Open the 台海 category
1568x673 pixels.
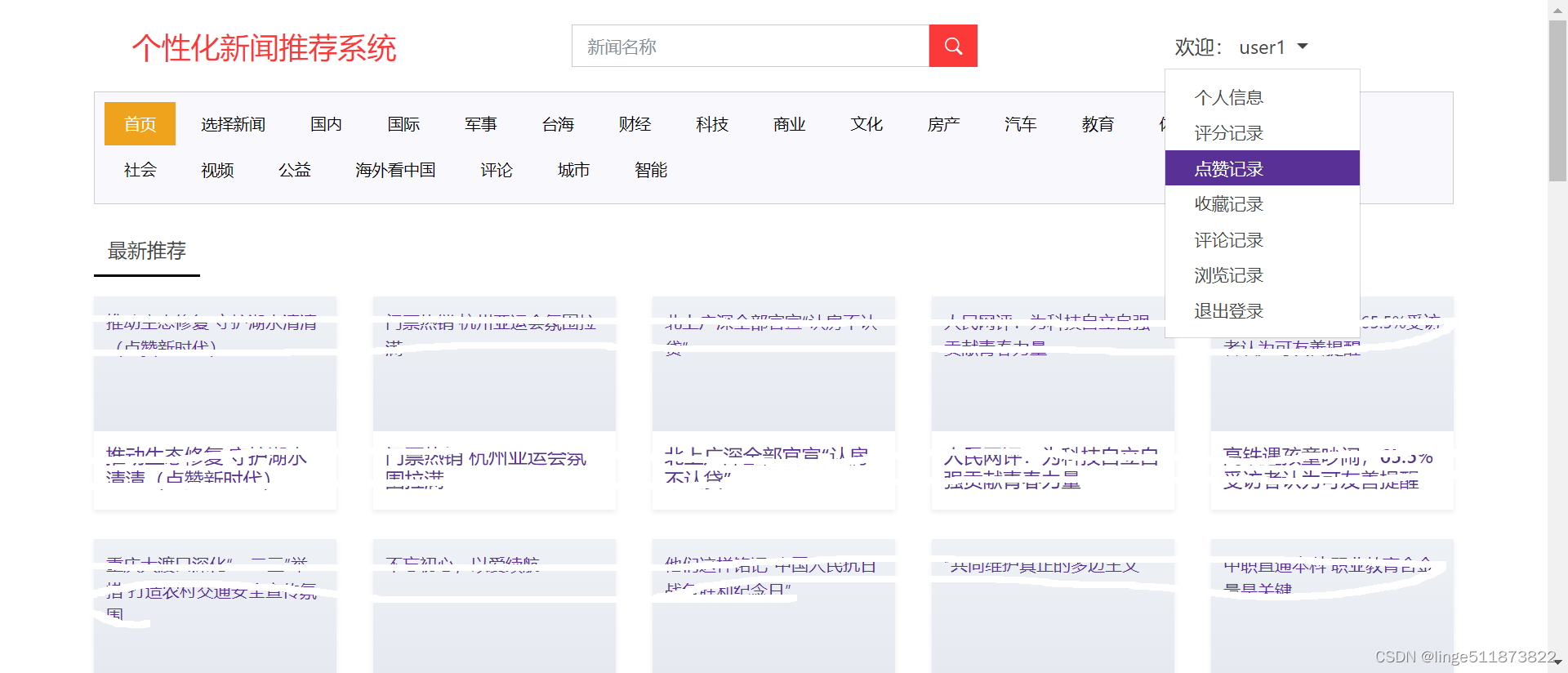[558, 124]
